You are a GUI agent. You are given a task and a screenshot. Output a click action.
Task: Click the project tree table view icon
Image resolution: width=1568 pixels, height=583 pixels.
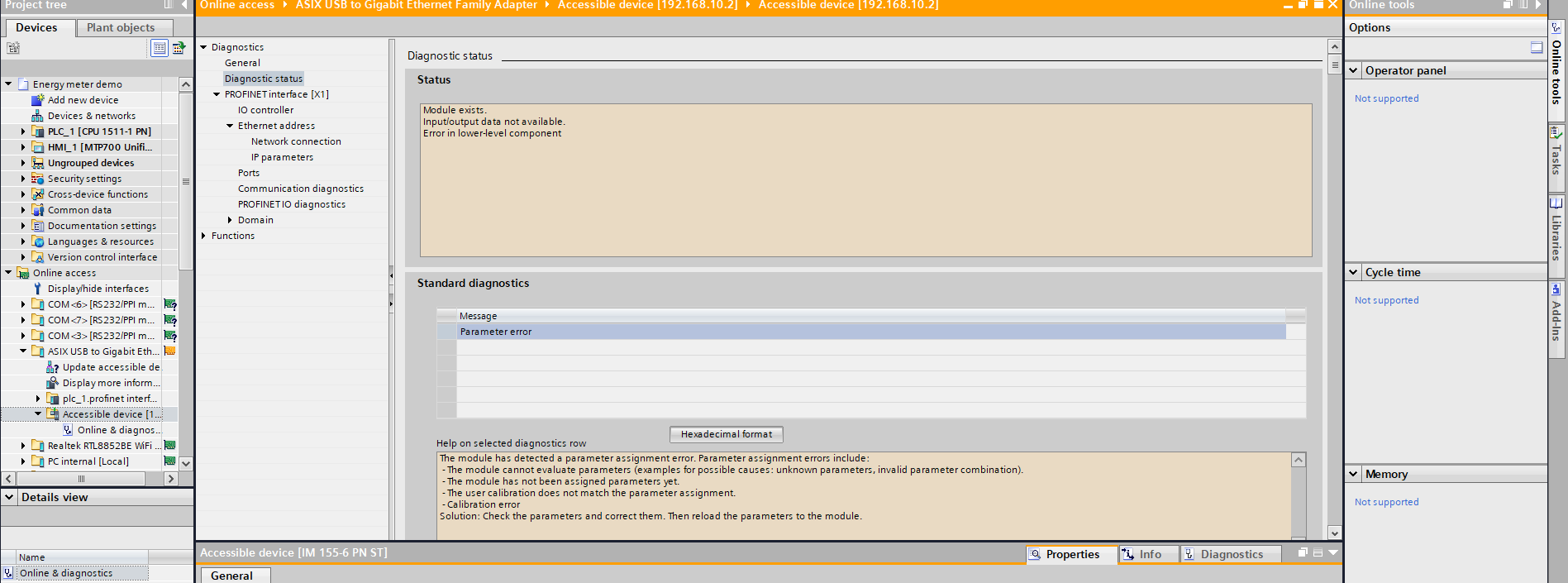pos(160,48)
